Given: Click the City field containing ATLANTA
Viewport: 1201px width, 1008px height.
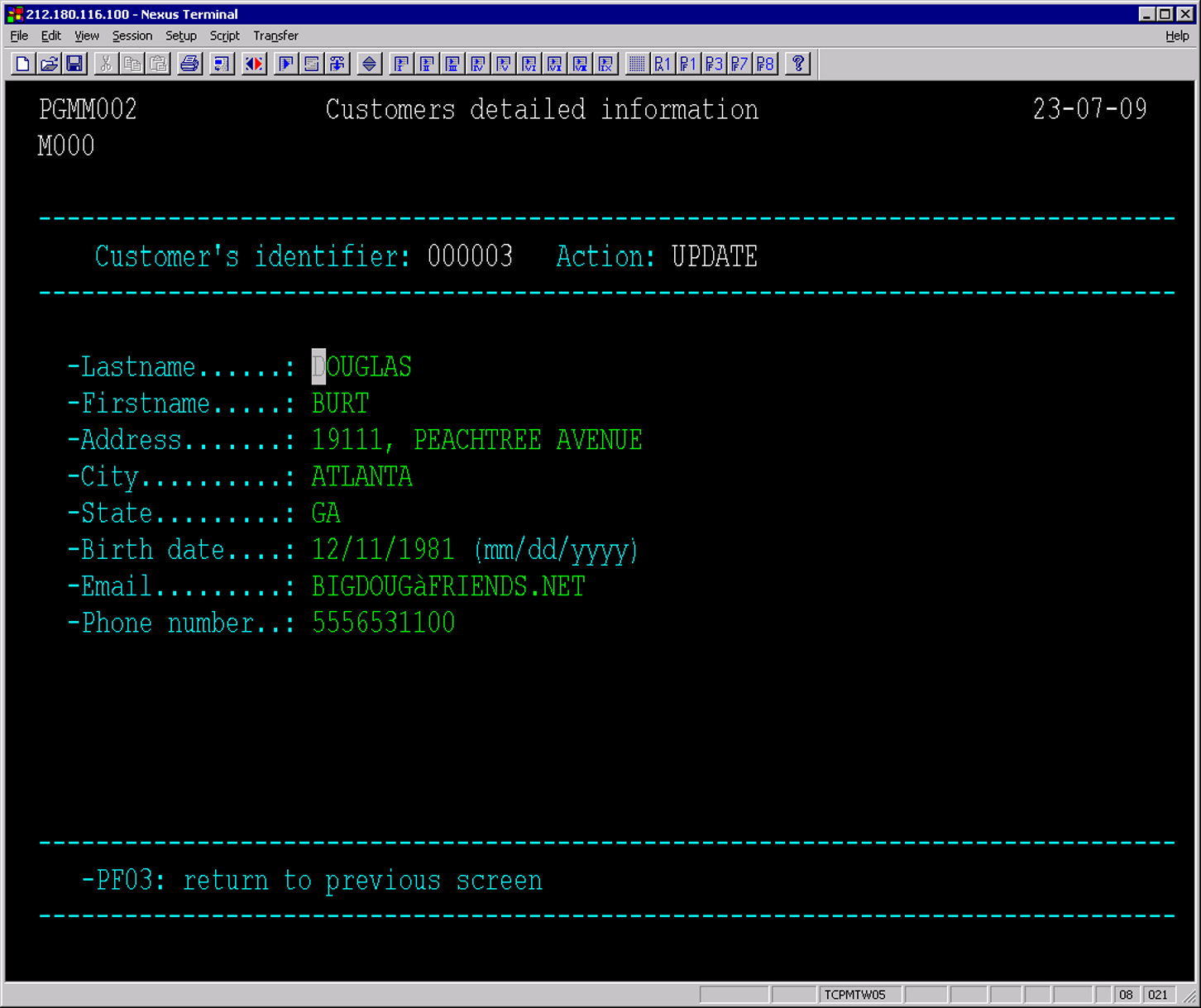Looking at the screenshot, I should coord(361,476).
